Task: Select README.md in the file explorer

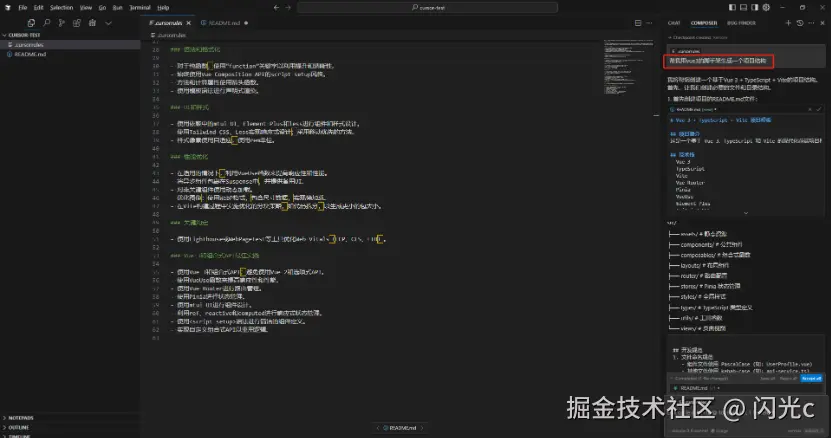Action: tap(70, 54)
